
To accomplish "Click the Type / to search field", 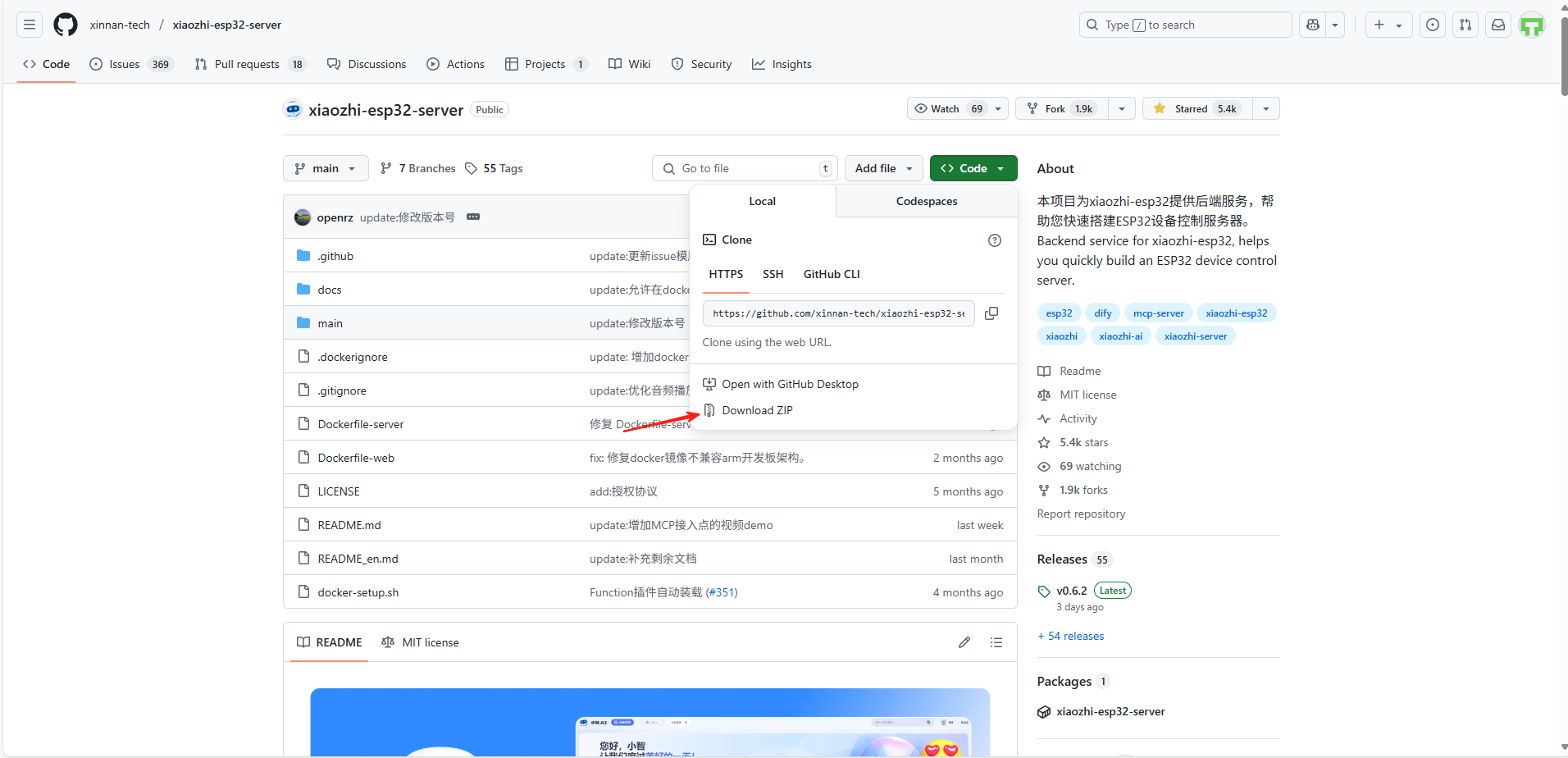I will [1185, 25].
